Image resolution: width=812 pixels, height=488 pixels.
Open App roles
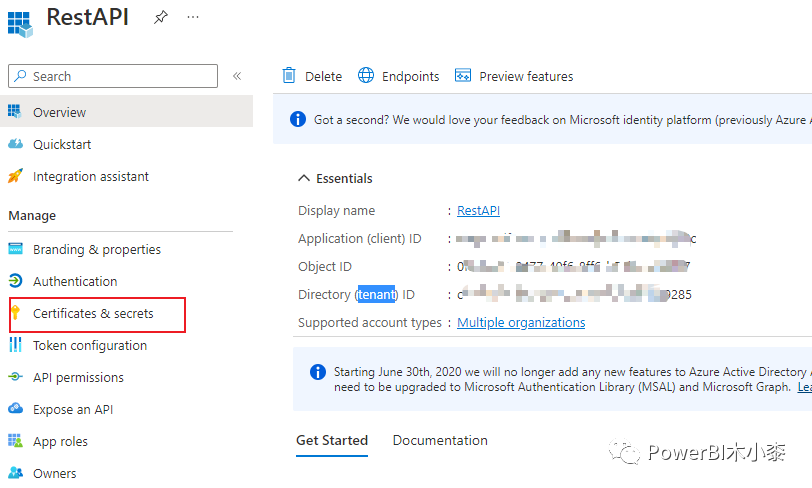pos(61,442)
